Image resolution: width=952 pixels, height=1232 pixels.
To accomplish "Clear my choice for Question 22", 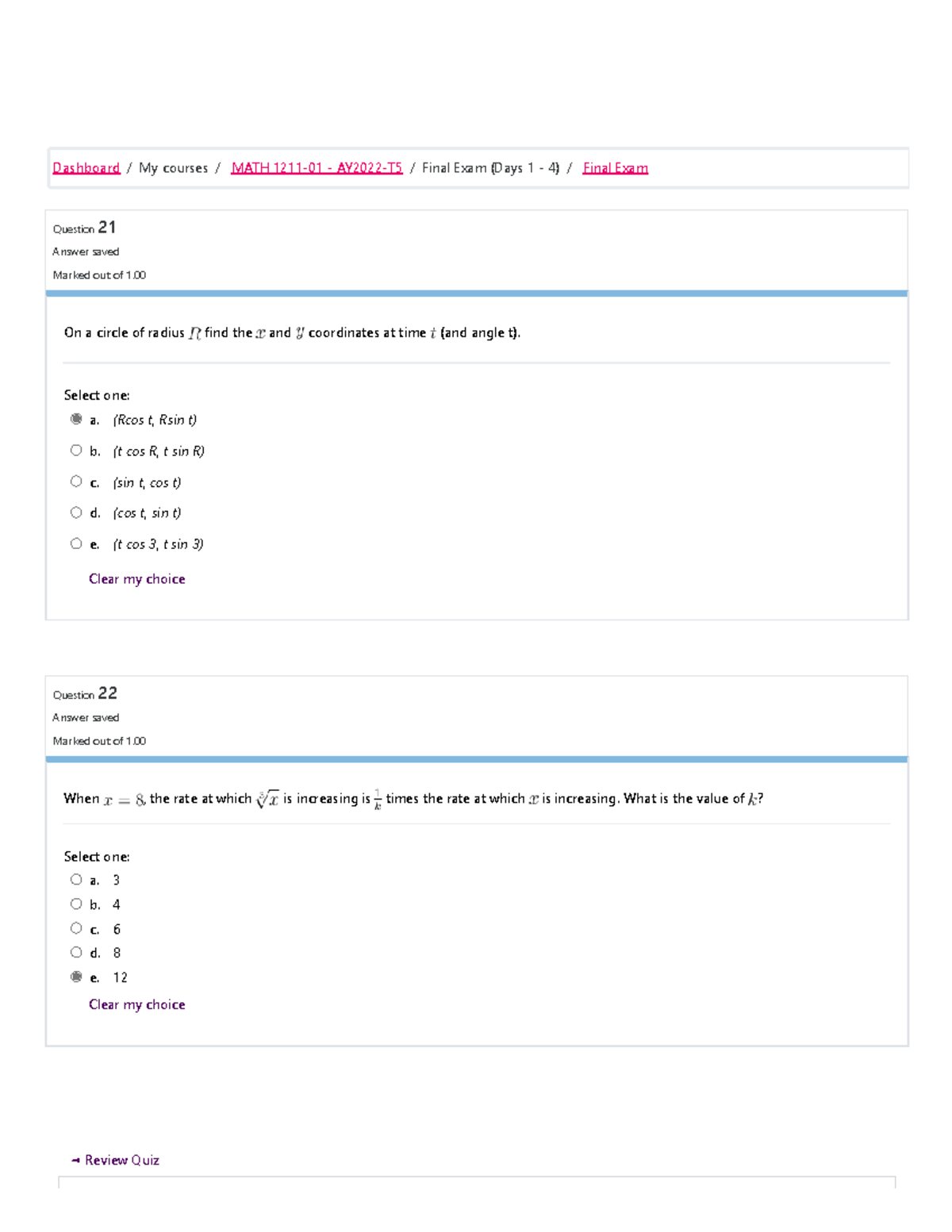I will click(x=136, y=1004).
